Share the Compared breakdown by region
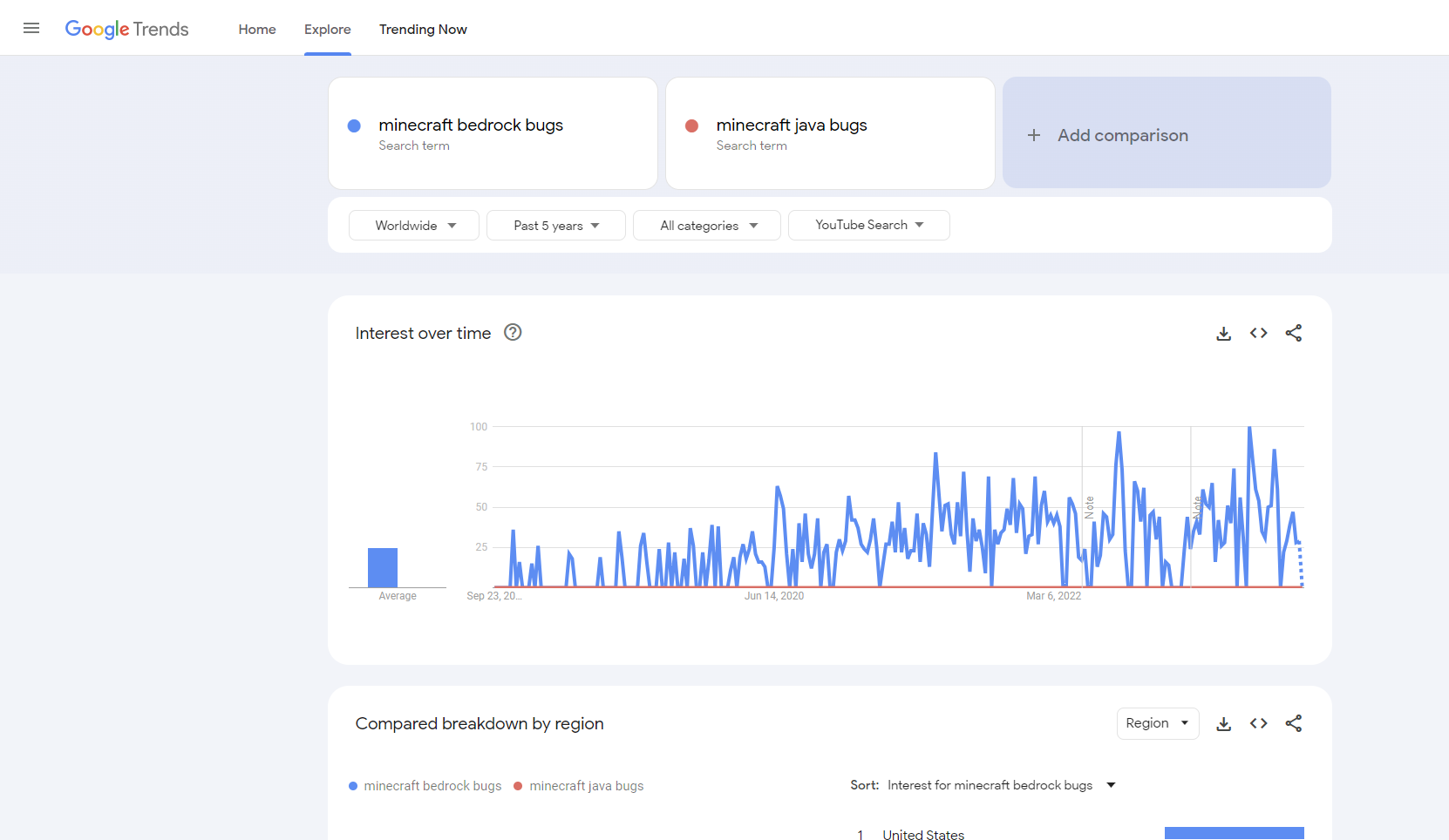Image resolution: width=1449 pixels, height=840 pixels. click(x=1294, y=723)
